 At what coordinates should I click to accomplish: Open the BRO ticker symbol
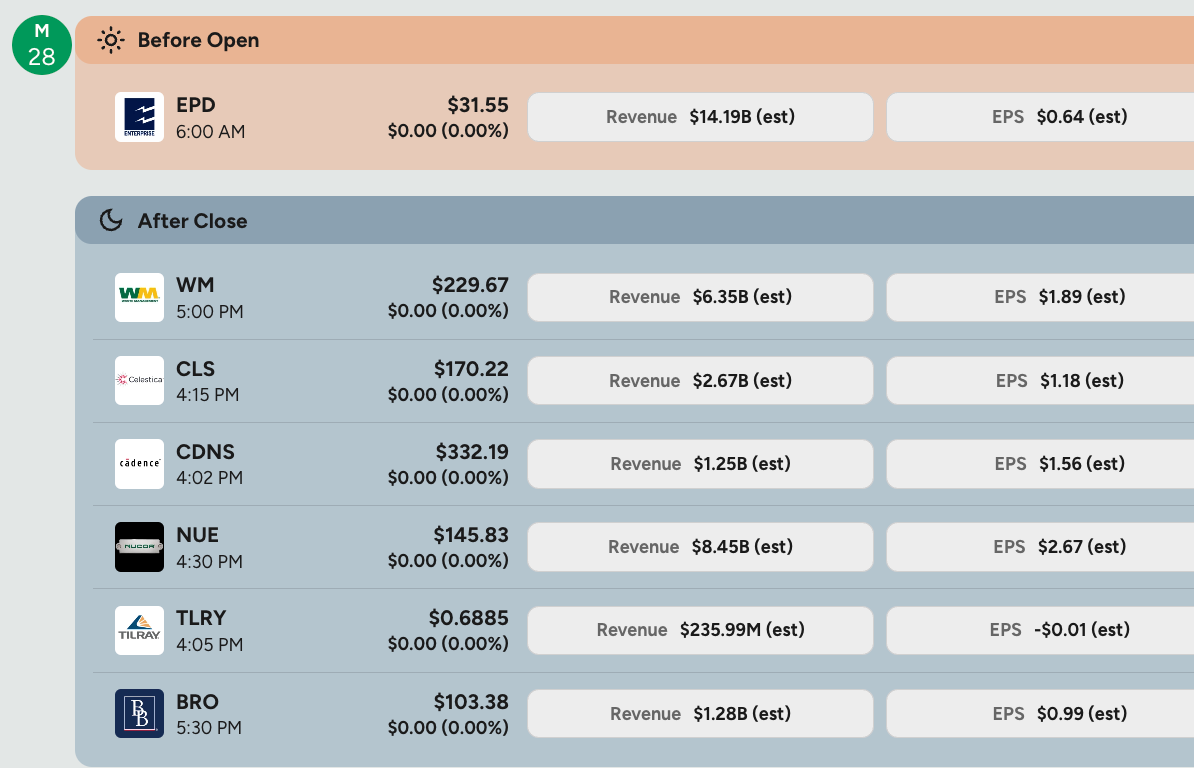click(197, 701)
